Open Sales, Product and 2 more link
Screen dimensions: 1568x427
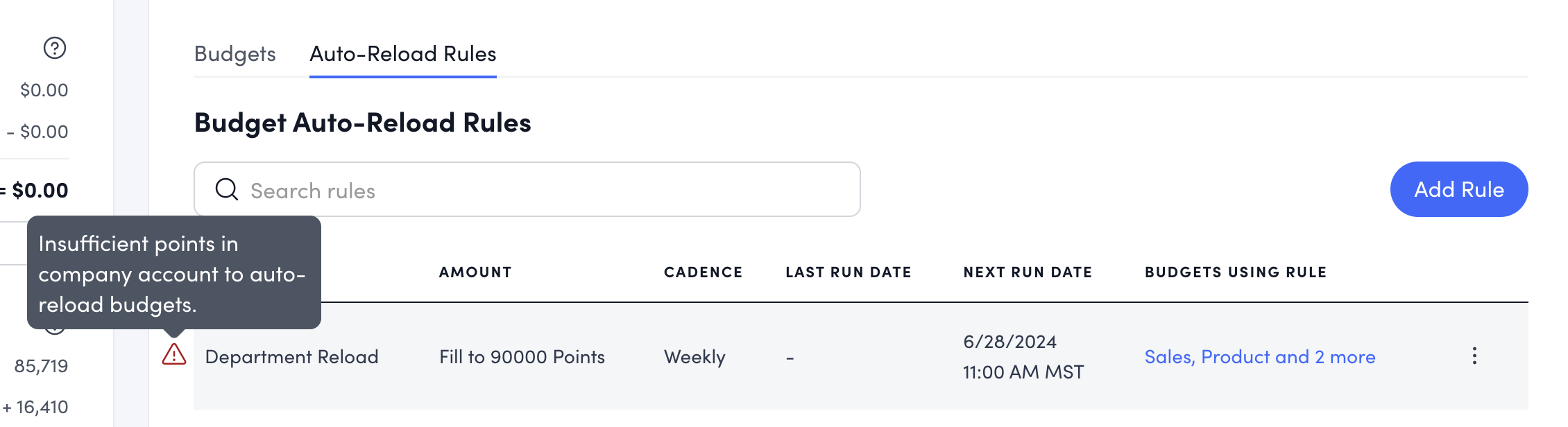[x=1259, y=357]
